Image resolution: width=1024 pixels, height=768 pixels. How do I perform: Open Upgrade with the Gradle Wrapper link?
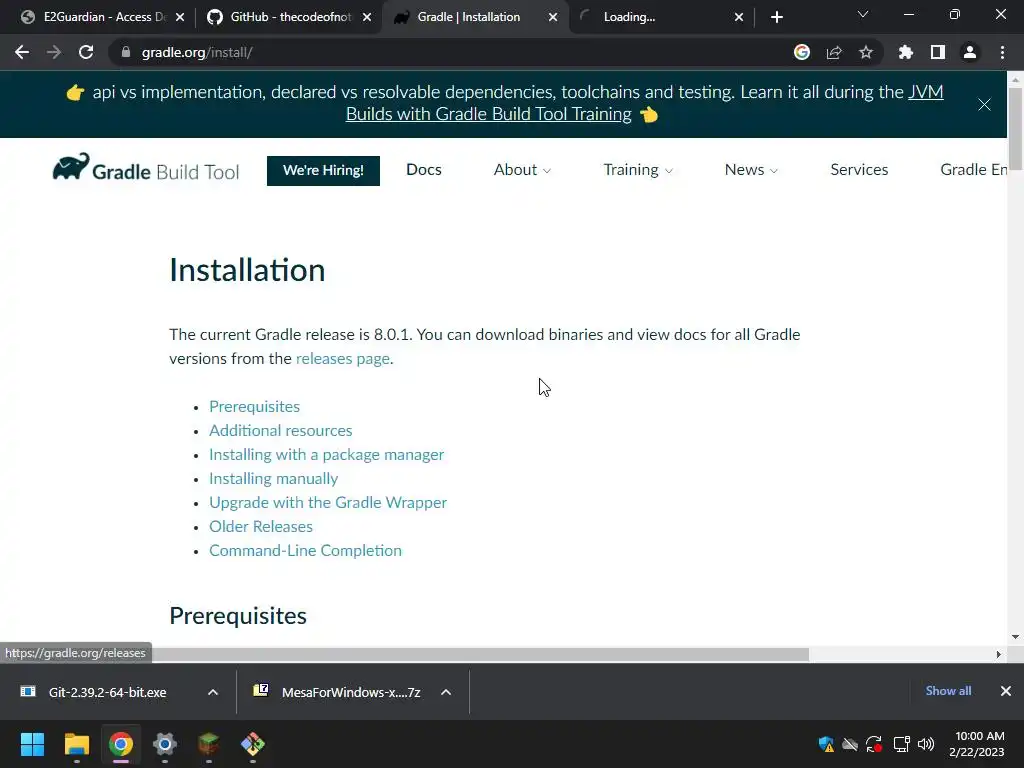point(328,502)
